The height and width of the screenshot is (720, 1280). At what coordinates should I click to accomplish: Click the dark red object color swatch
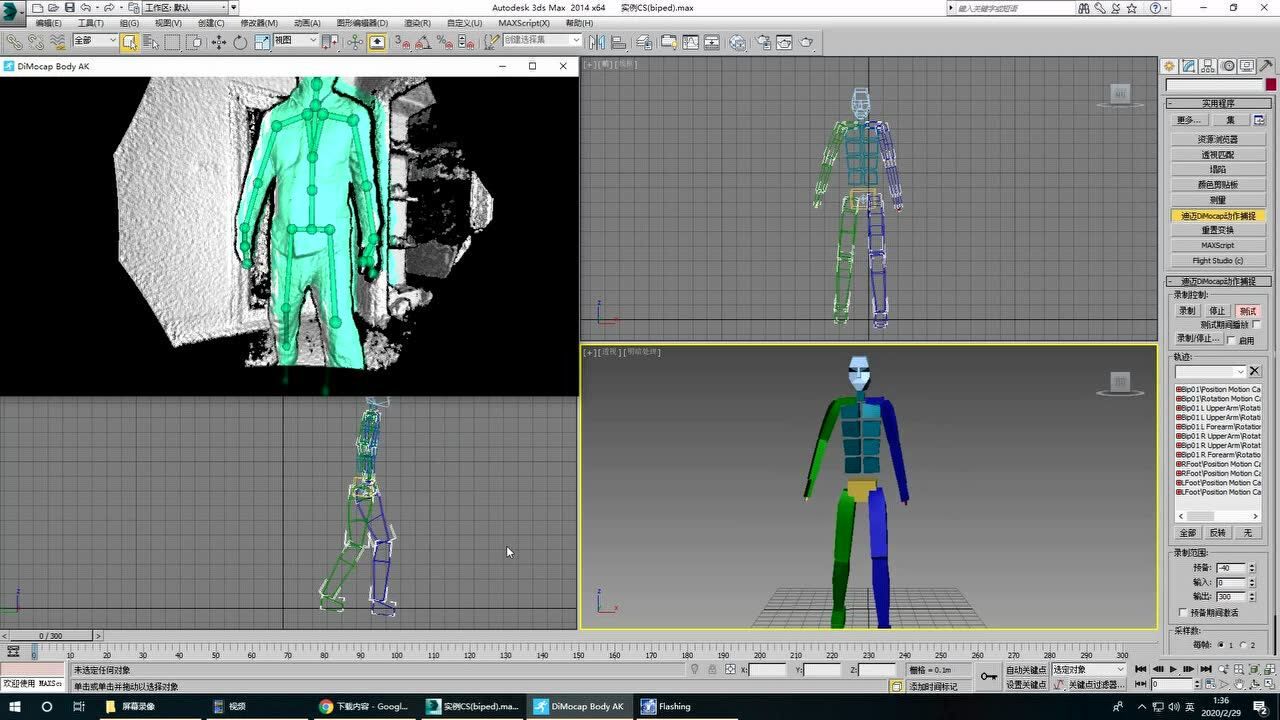1271,85
